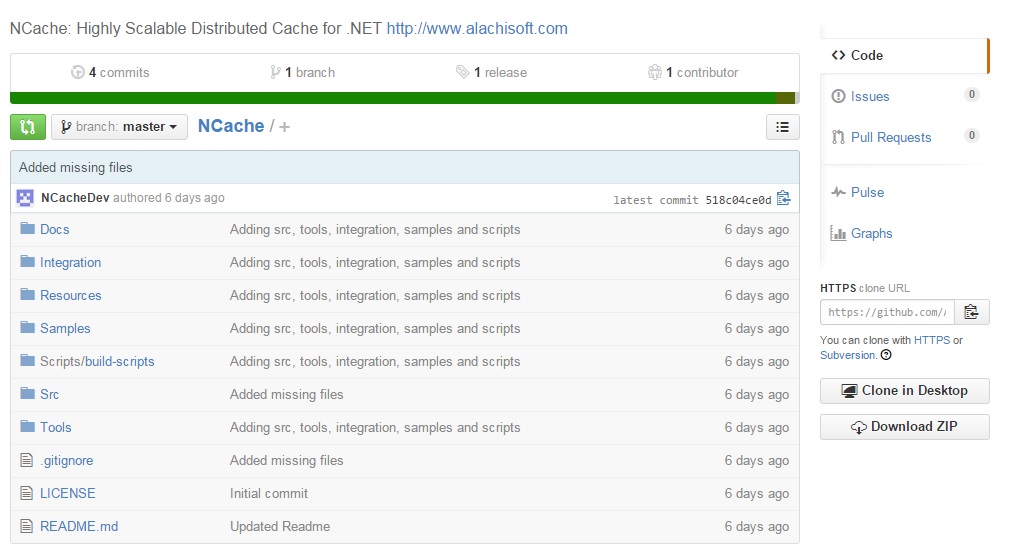This screenshot has width=1012, height=550.
Task: View the 4 commits history
Action: click(x=110, y=72)
